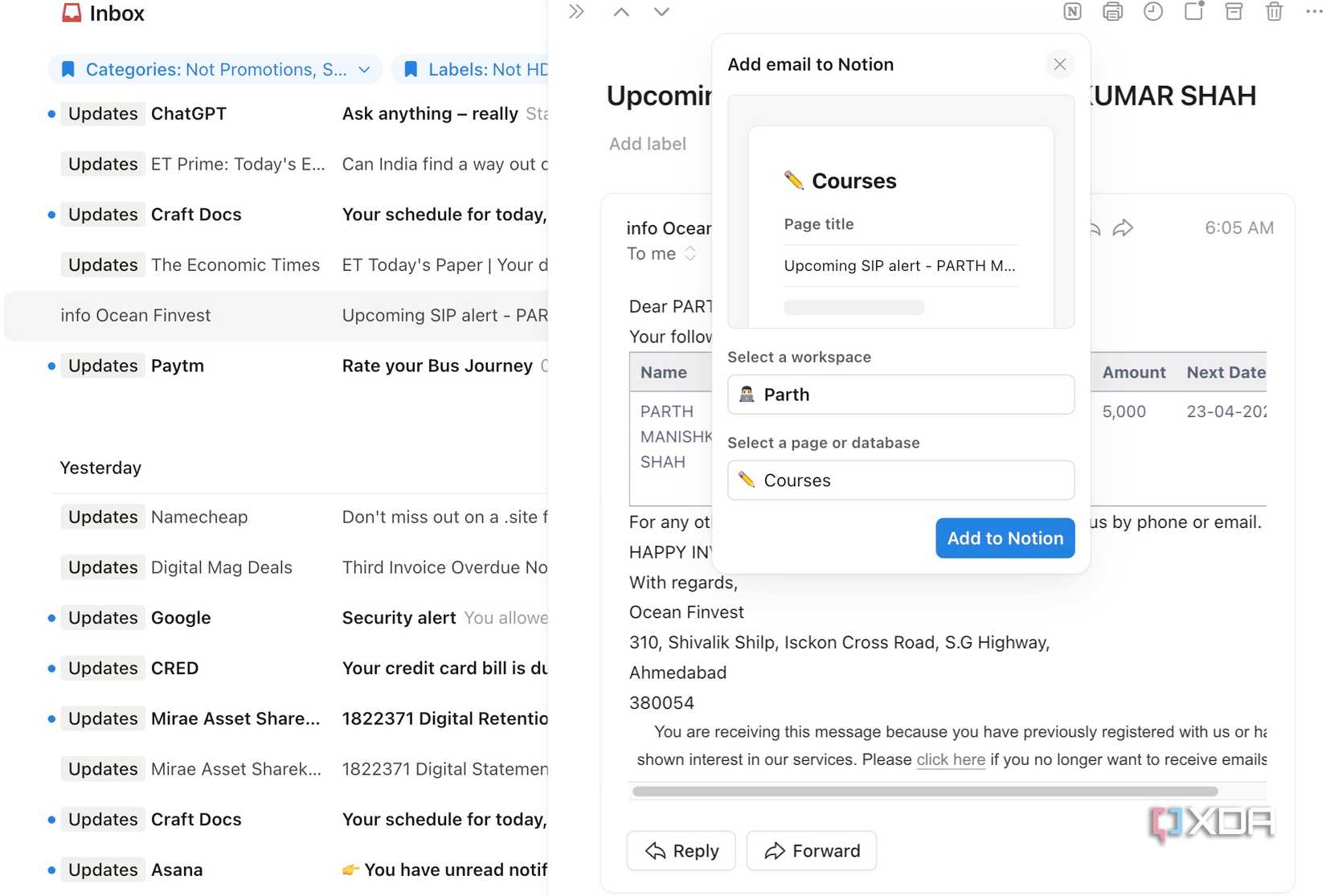This screenshot has height=896, width=1326.
Task: Snooze the email with the clock icon
Action: click(x=1153, y=12)
